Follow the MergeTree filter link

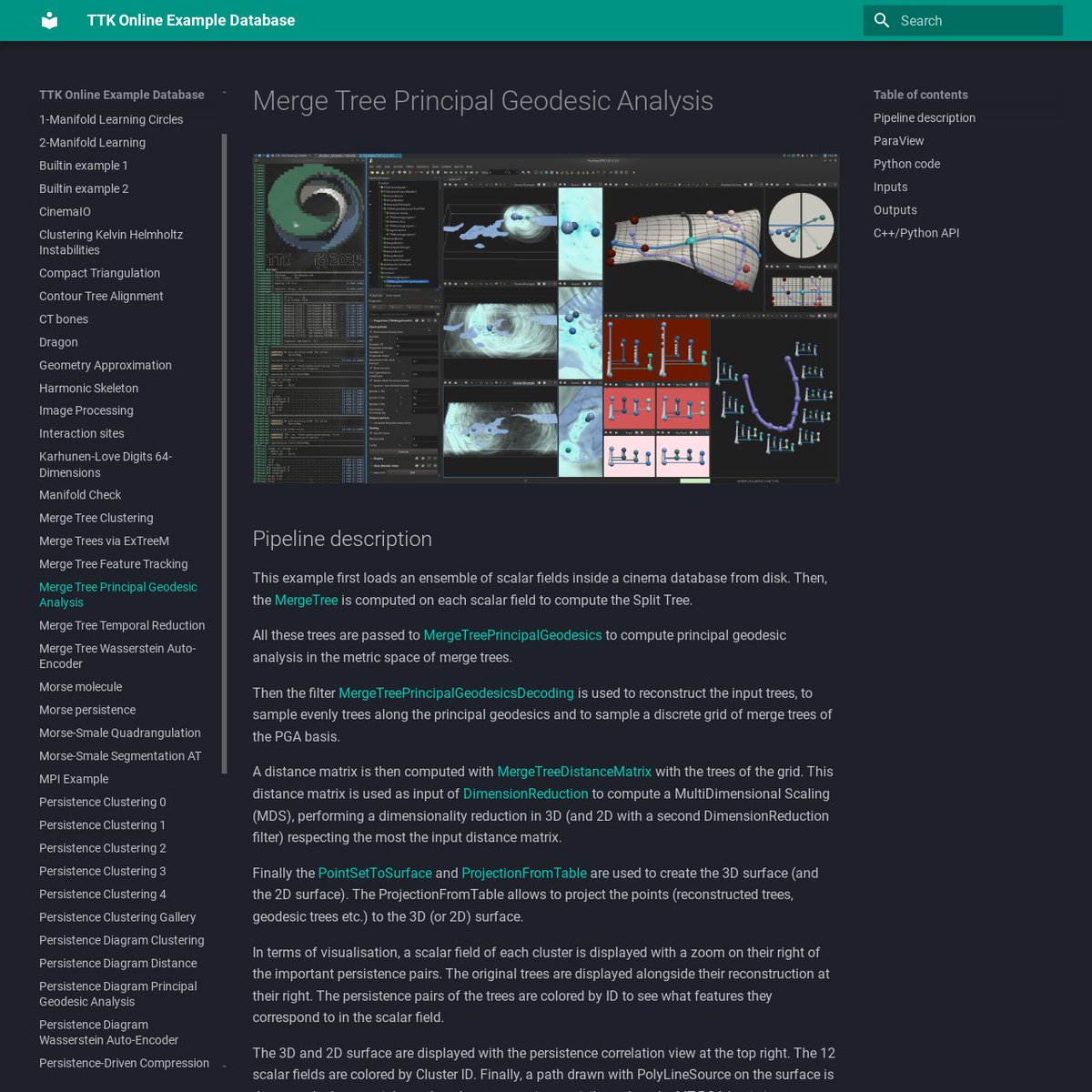point(306,600)
